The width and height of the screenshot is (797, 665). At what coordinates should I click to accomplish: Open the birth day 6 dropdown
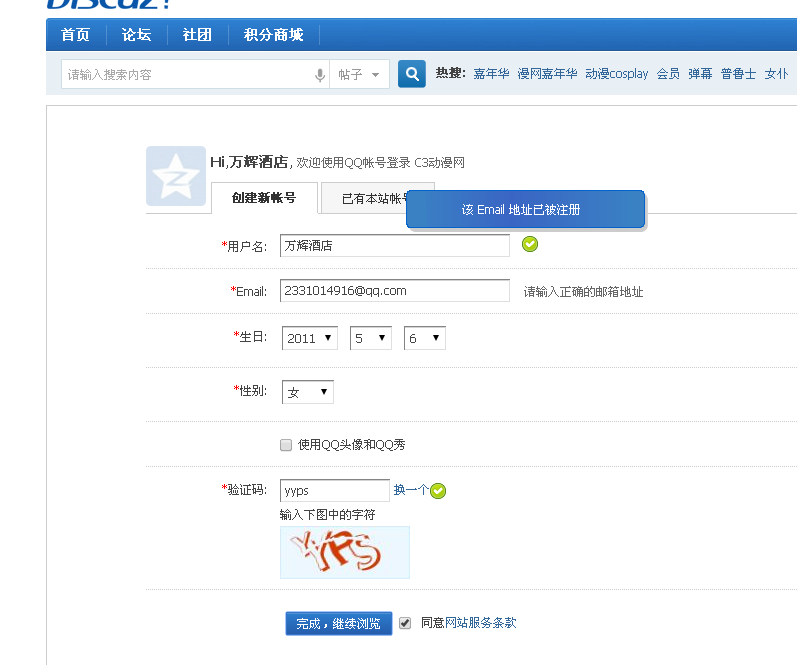424,338
